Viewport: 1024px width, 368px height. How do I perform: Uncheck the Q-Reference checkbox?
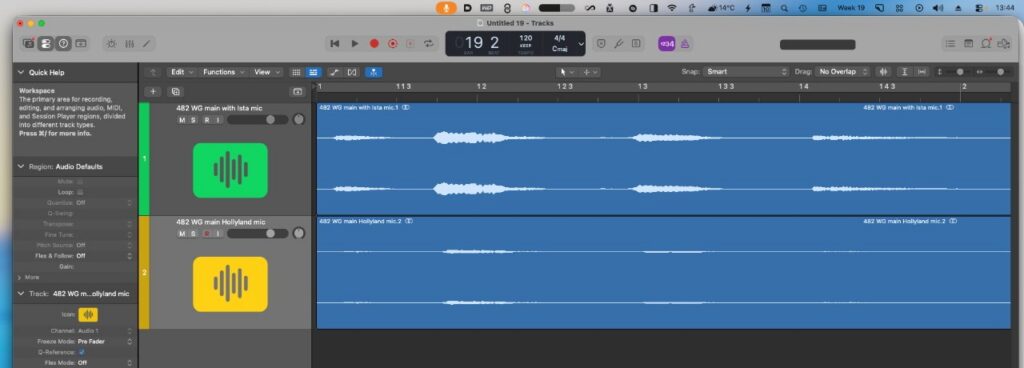coord(81,352)
